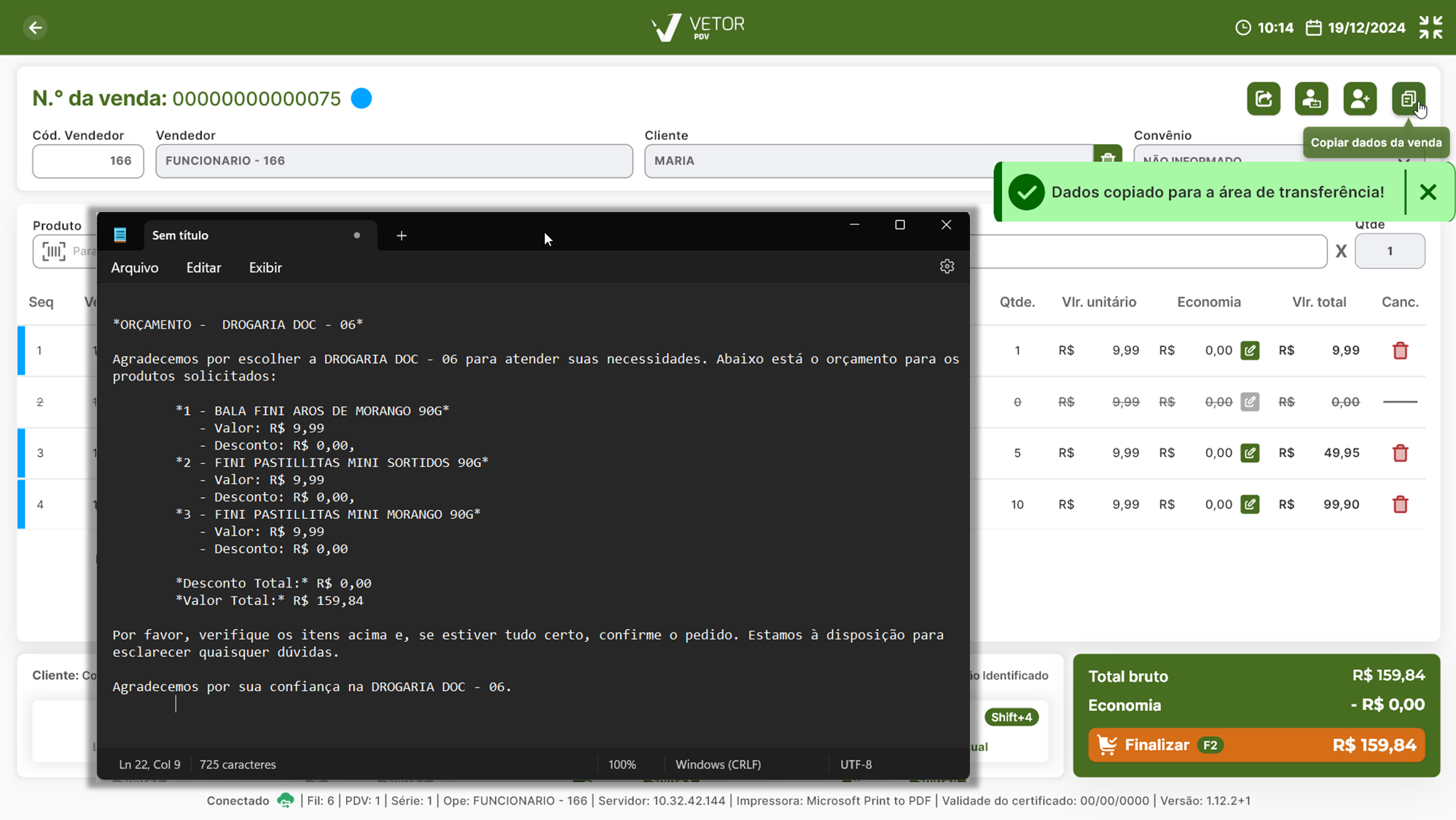Click the sale number 00000000000075
Screen dimensions: 1456x820
[257, 98]
